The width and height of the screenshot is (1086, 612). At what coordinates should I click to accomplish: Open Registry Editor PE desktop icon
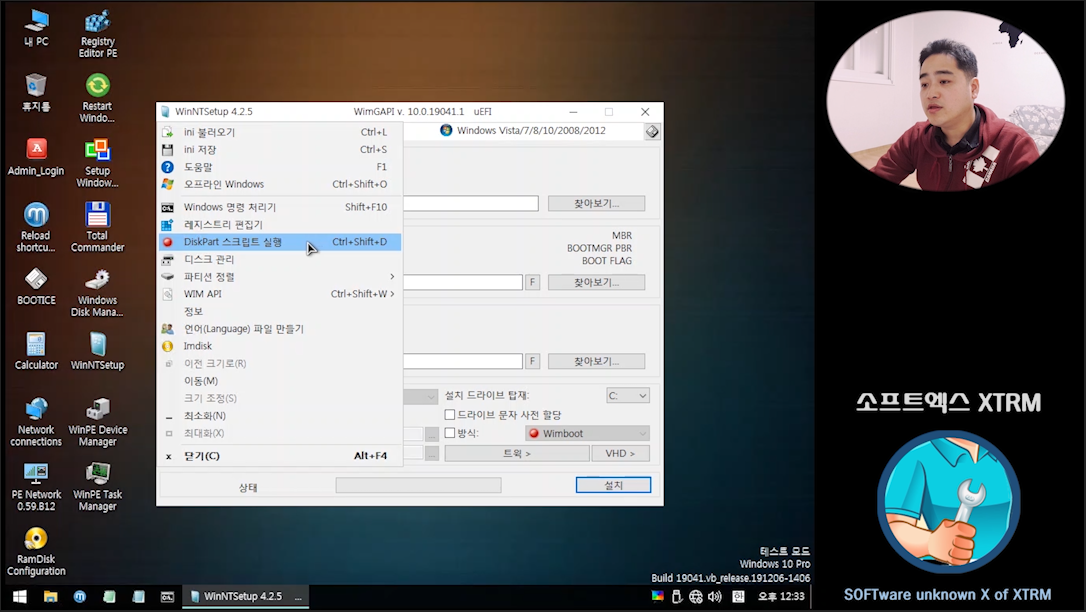coord(98,34)
